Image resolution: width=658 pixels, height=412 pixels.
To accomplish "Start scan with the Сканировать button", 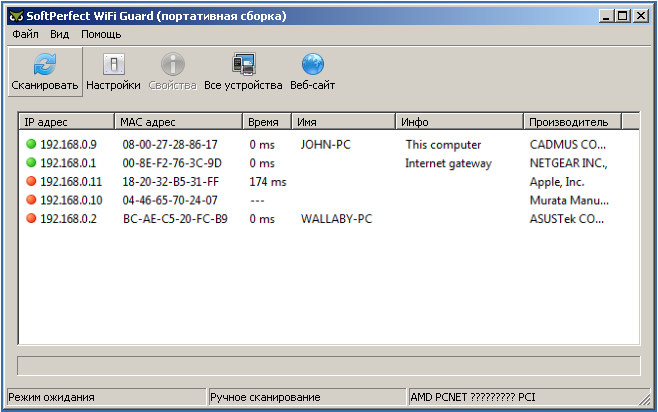I will 45,72.
